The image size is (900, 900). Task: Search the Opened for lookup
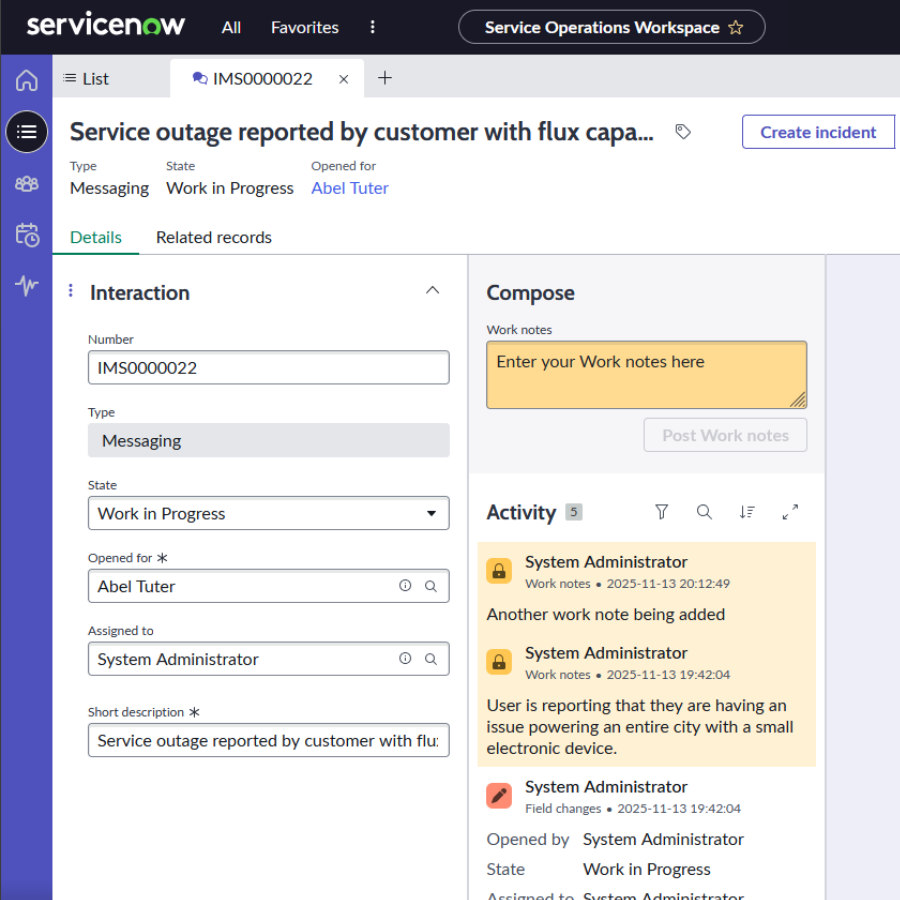[430, 586]
